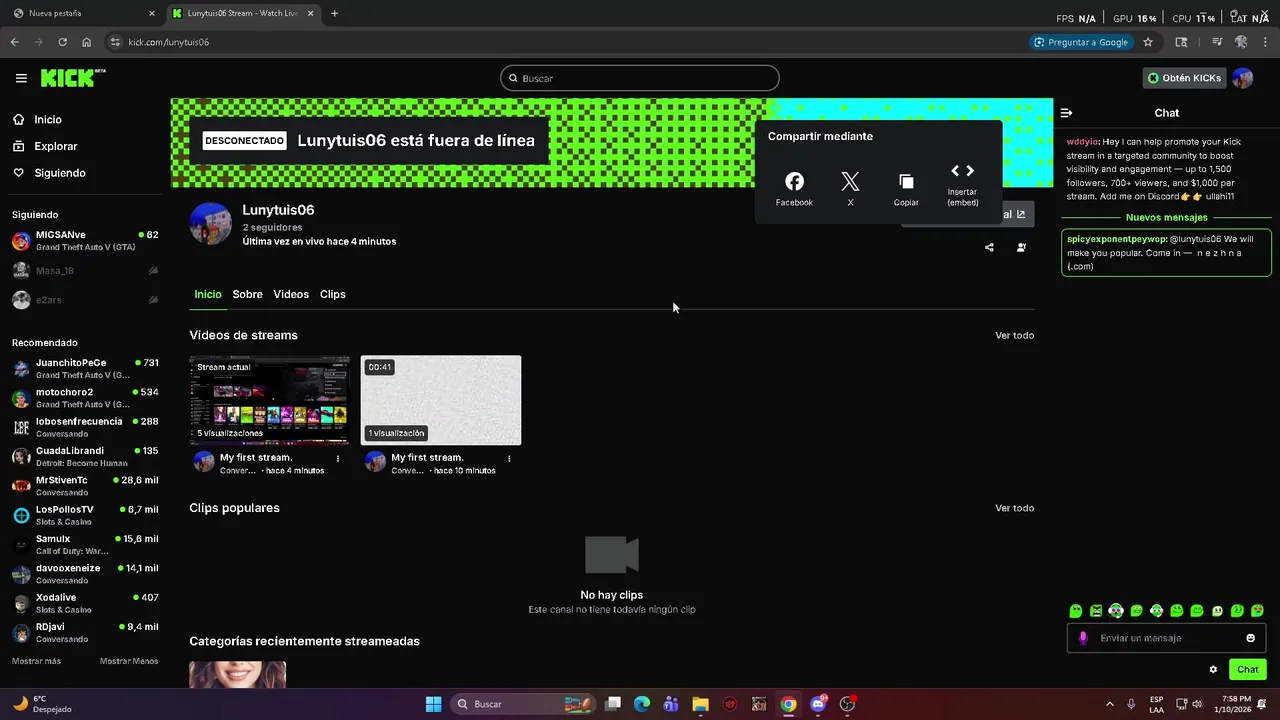Open the offline Masa_18 followed channel
This screenshot has height=720, width=1280.
point(85,270)
